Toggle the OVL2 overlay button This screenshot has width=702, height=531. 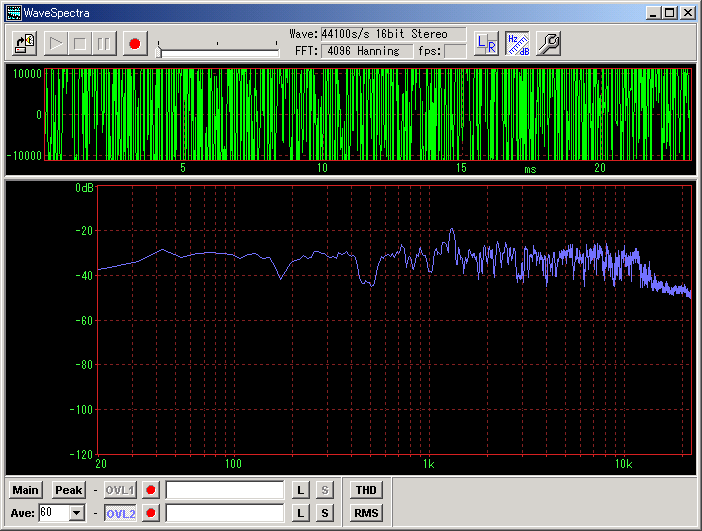(x=120, y=513)
